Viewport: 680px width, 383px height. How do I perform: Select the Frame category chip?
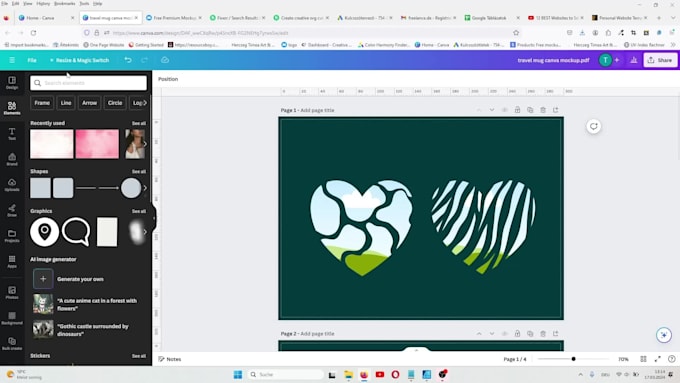tap(42, 103)
